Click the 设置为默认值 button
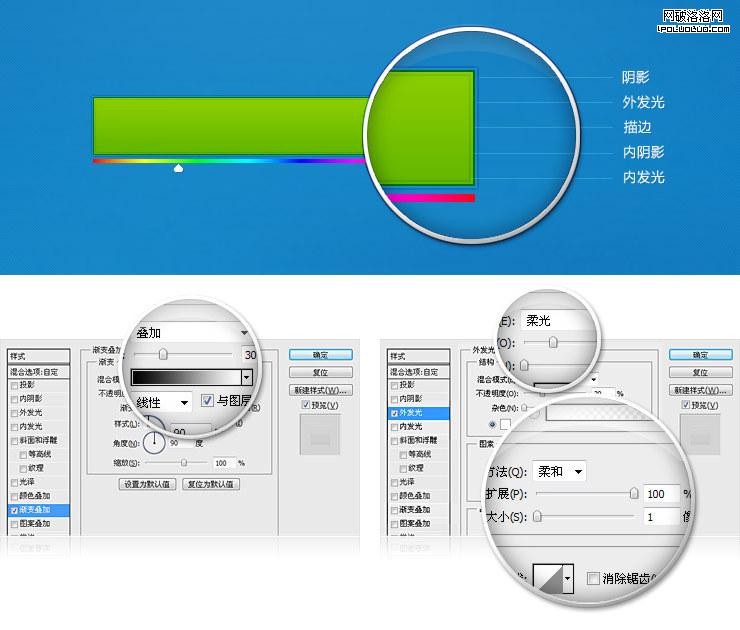Image resolution: width=740 pixels, height=630 pixels. pos(147,484)
